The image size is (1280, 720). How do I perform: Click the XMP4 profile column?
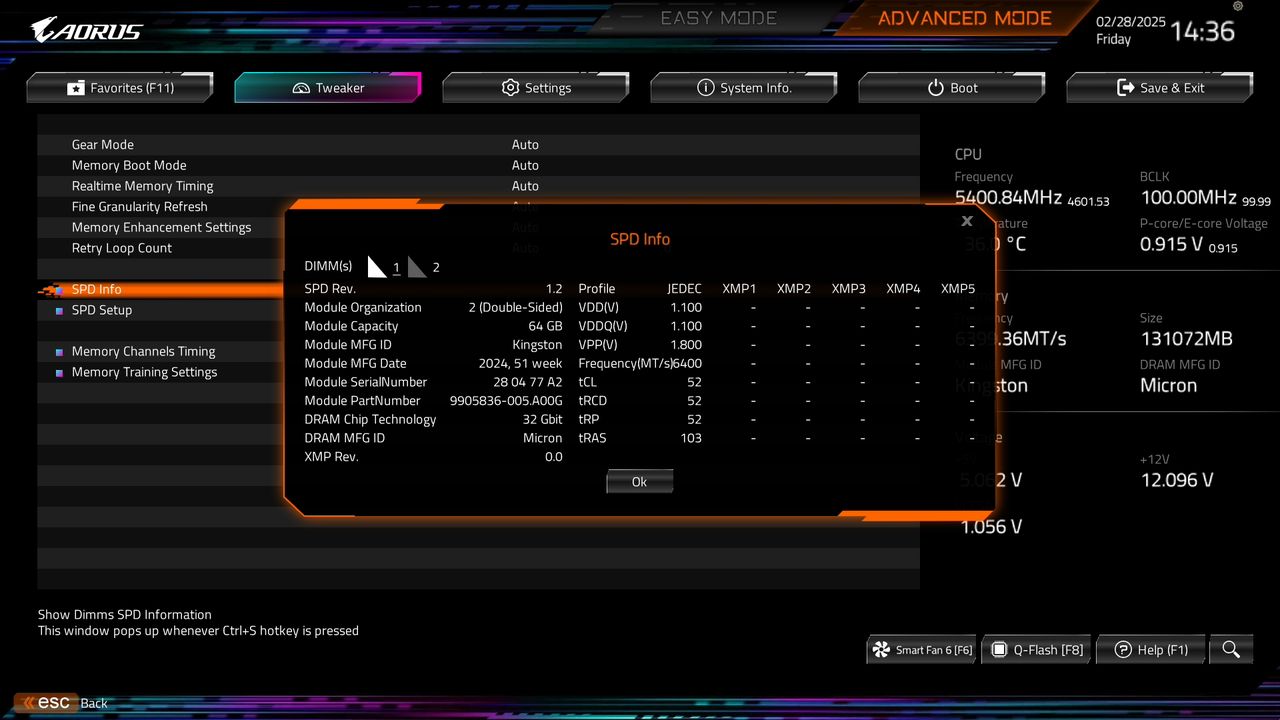(903, 288)
